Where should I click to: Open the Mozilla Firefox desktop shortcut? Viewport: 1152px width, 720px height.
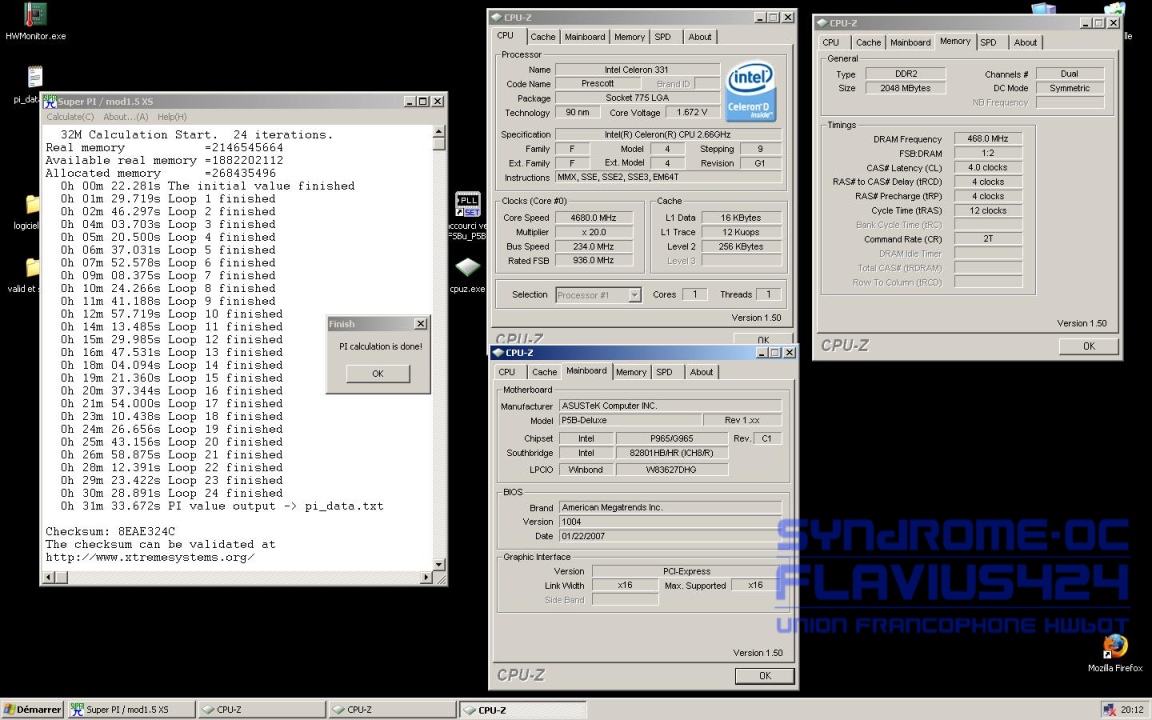pyautogui.click(x=1115, y=647)
